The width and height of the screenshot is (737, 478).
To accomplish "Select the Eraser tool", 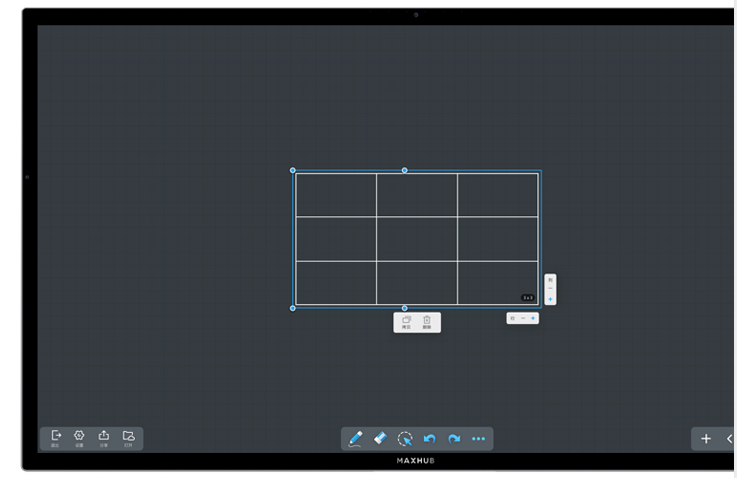I will (x=381, y=438).
